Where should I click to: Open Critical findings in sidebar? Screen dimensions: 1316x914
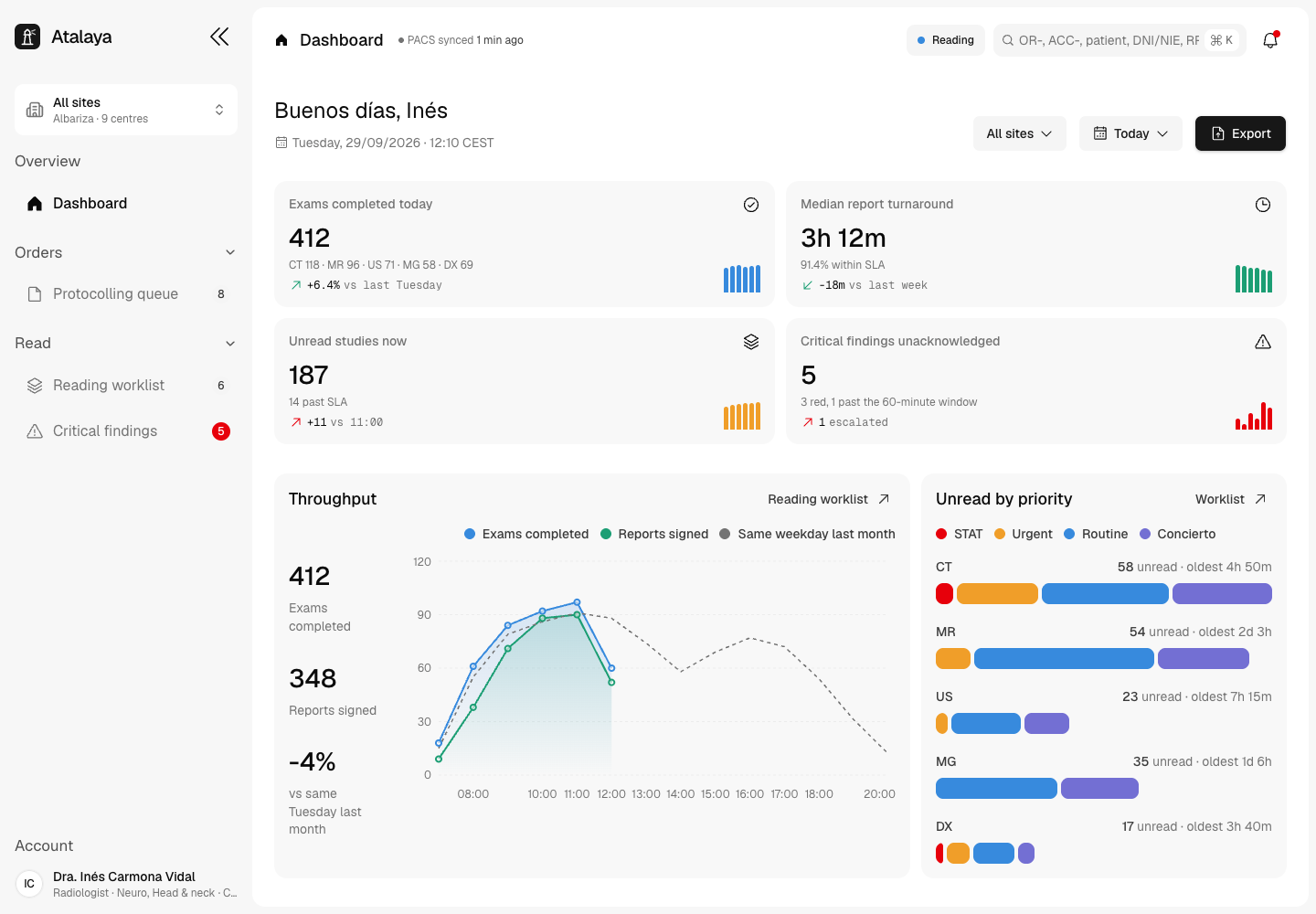tap(126, 431)
